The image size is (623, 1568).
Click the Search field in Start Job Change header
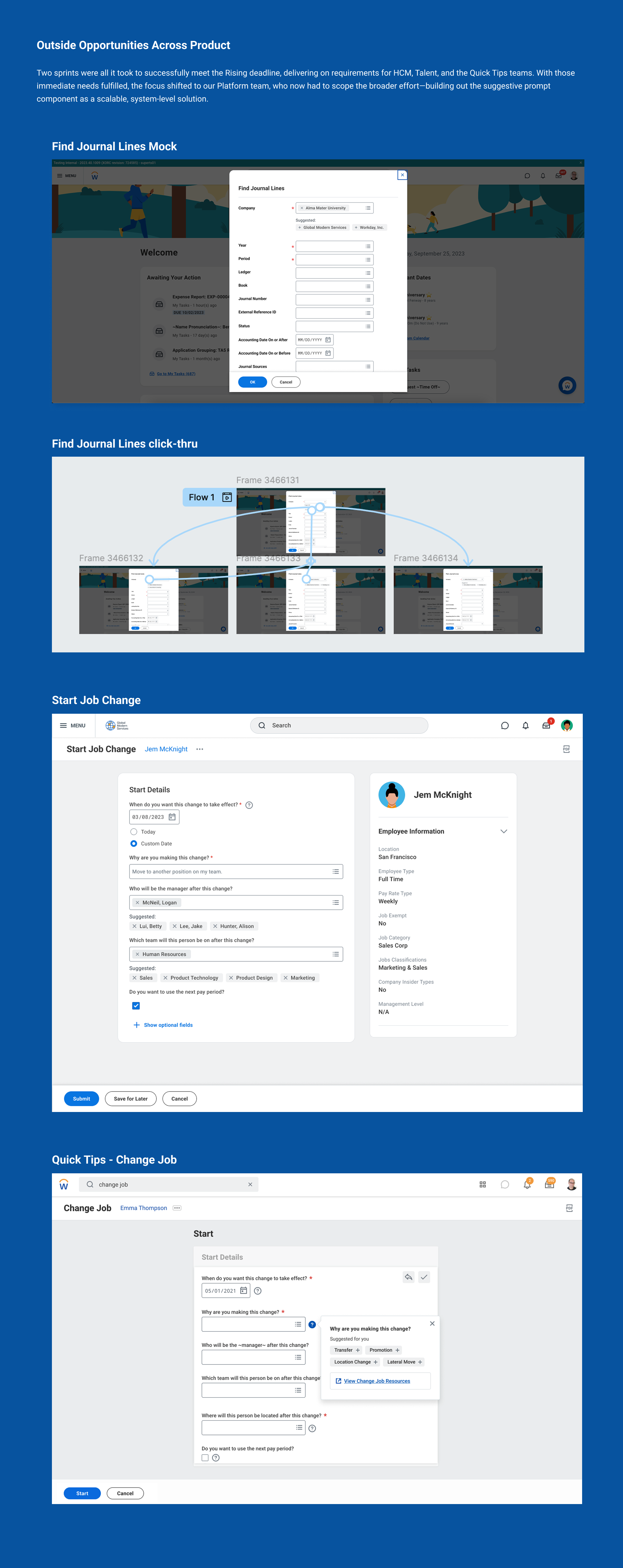(x=339, y=725)
